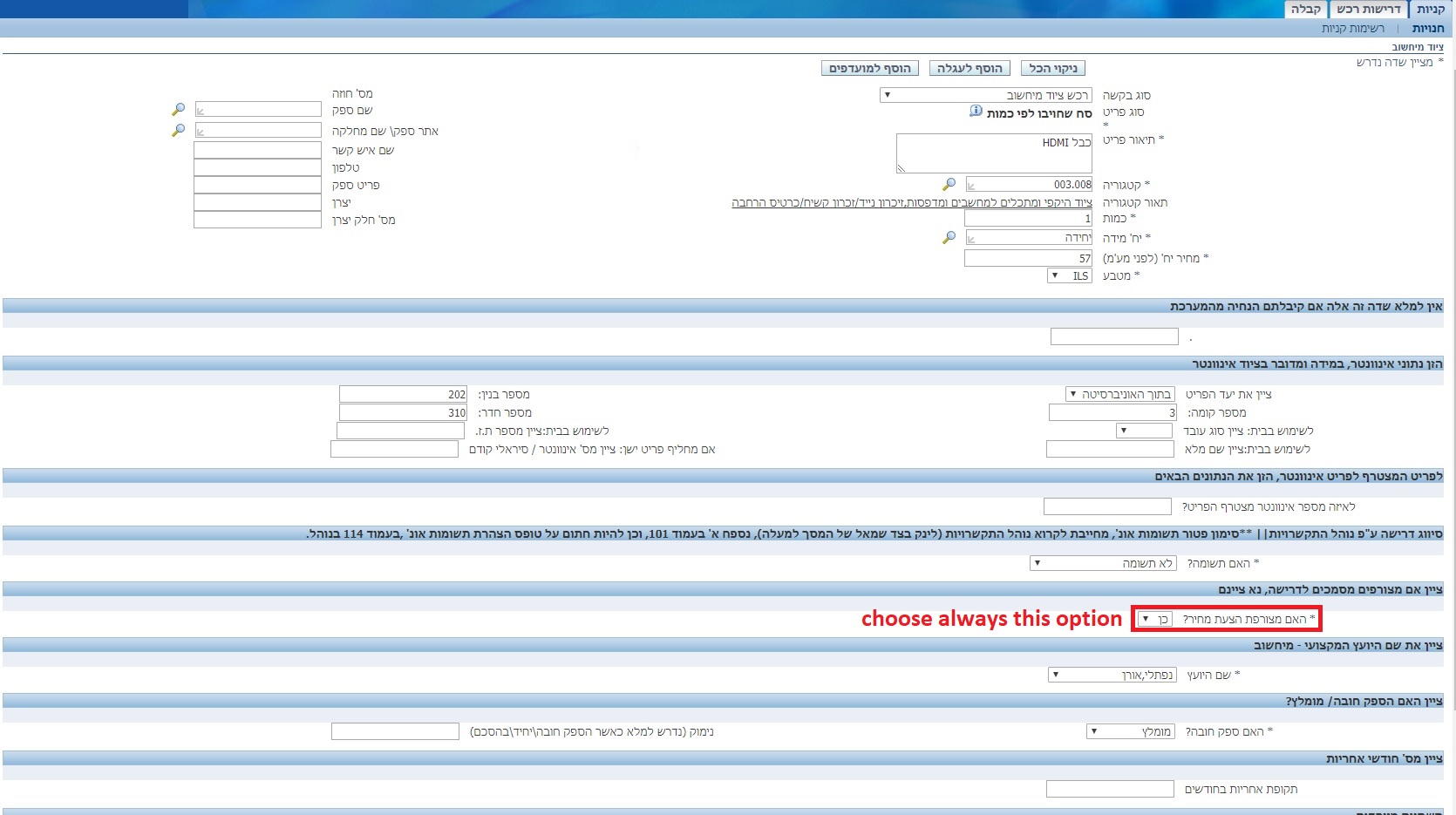The height and width of the screenshot is (815, 1456).
Task: Click the תקופת אחריות בחודשים input field
Action: click(1109, 789)
